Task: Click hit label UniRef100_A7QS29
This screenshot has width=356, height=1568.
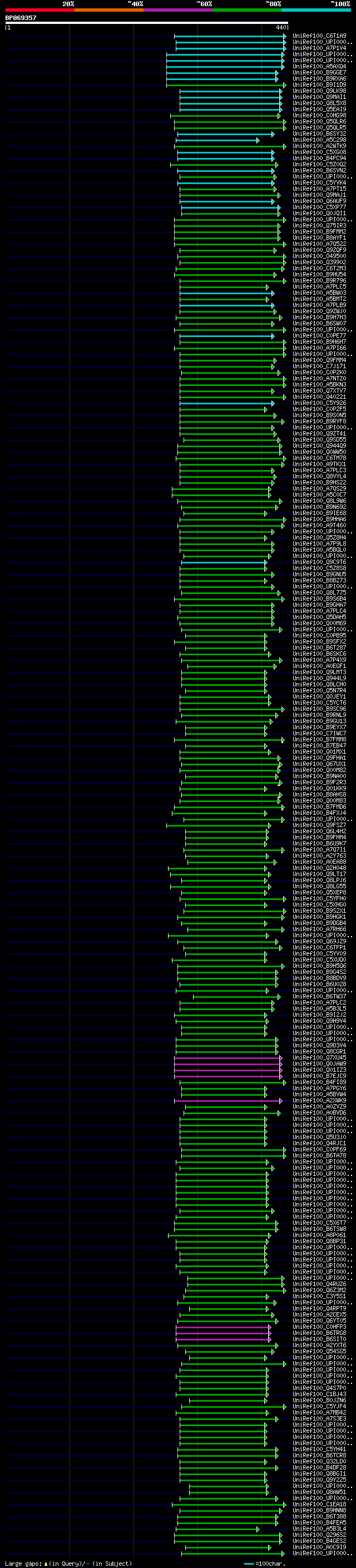Action: pyautogui.click(x=319, y=489)
